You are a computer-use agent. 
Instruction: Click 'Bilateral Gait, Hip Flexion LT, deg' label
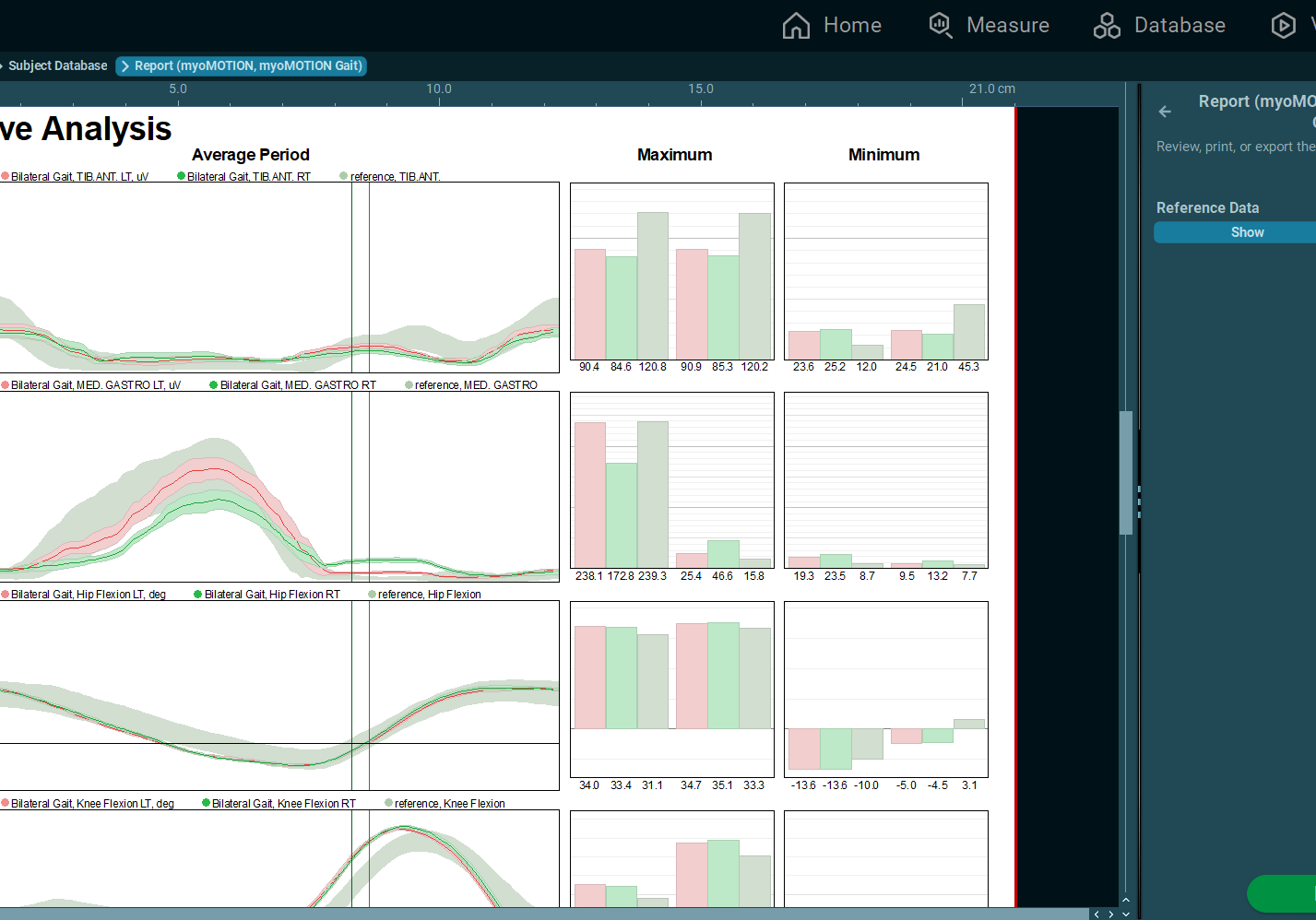(x=89, y=595)
